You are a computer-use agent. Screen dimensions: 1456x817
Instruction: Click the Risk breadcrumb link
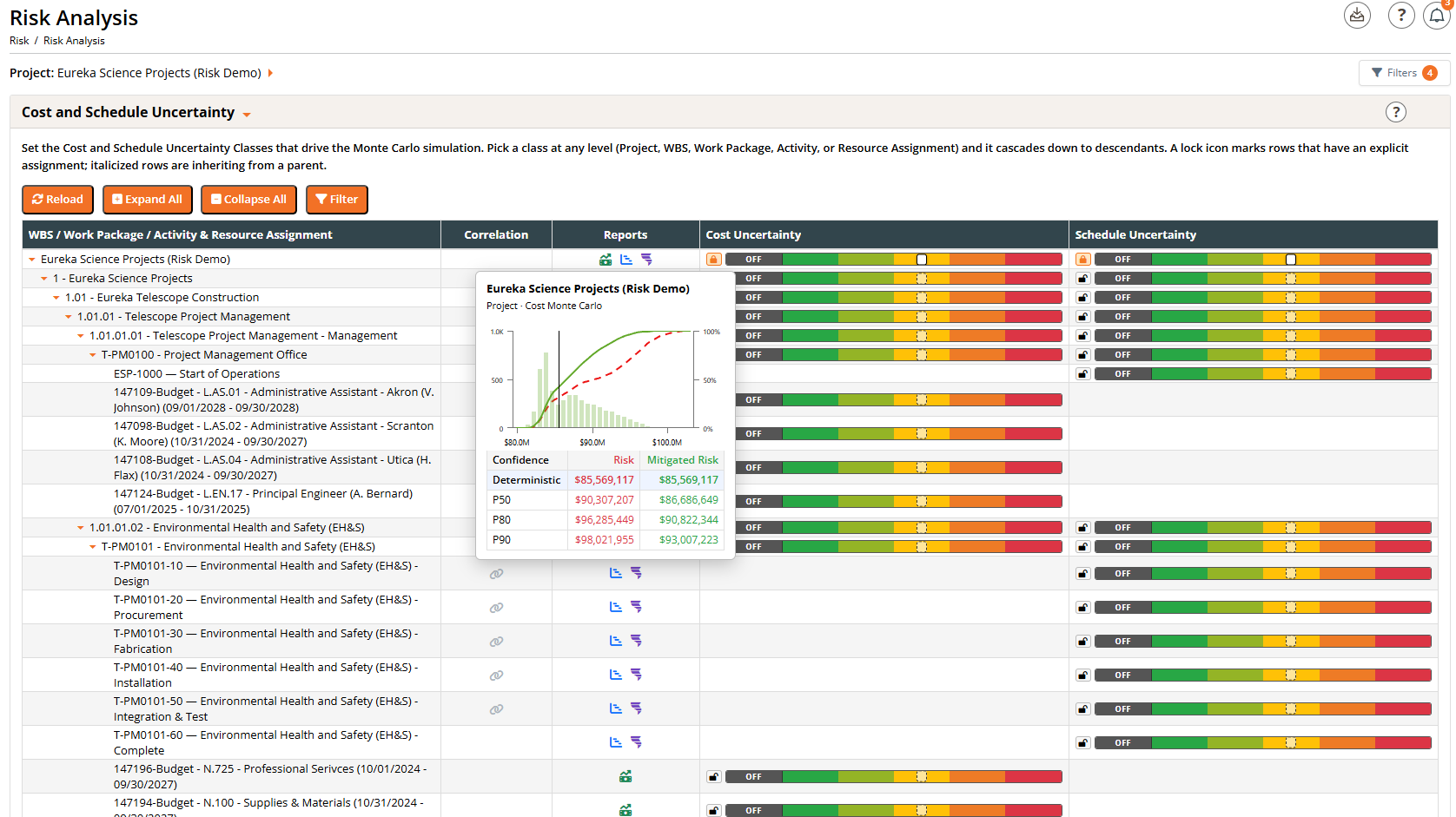19,41
